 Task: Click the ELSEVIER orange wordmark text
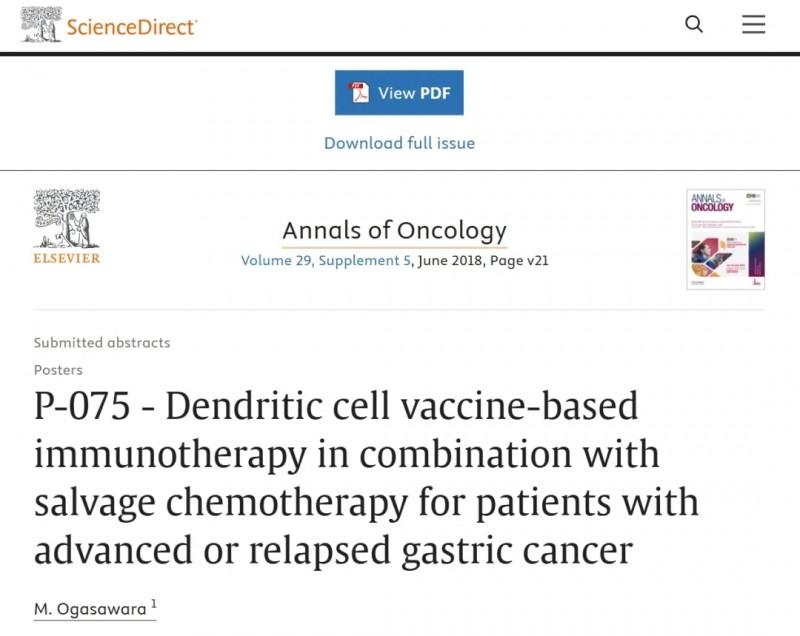pyautogui.click(x=67, y=258)
